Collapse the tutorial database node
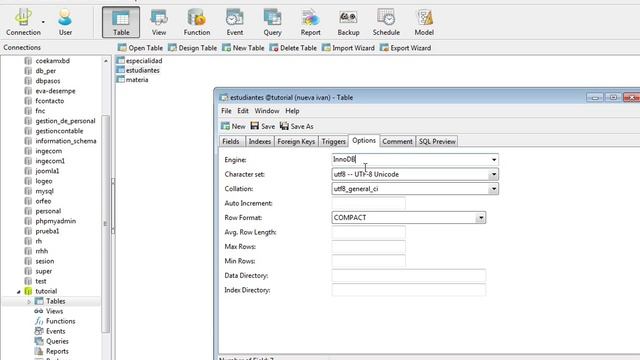This screenshot has height=360, width=640. [x=19, y=291]
